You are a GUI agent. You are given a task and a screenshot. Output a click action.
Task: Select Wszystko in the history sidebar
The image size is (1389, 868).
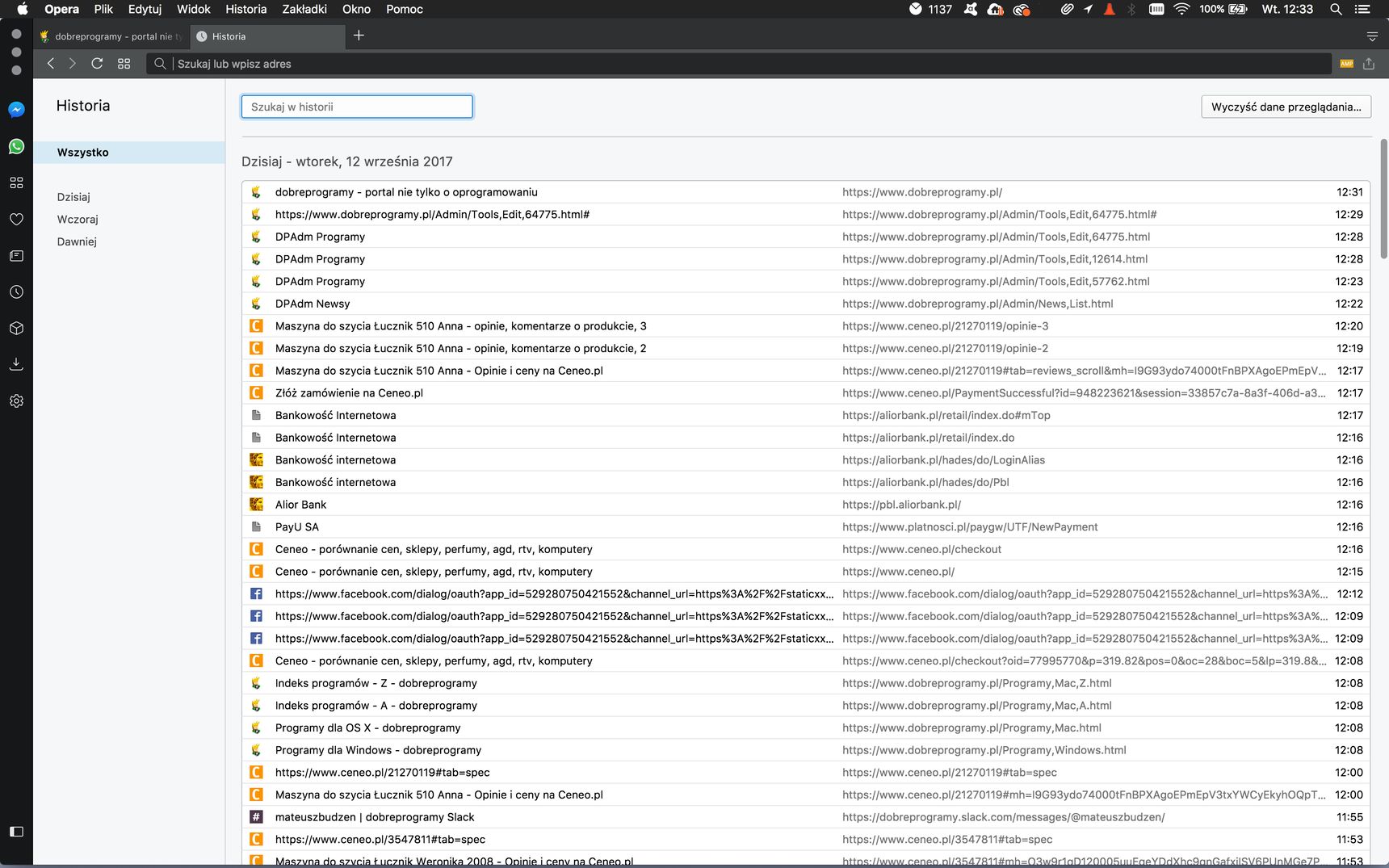point(129,153)
